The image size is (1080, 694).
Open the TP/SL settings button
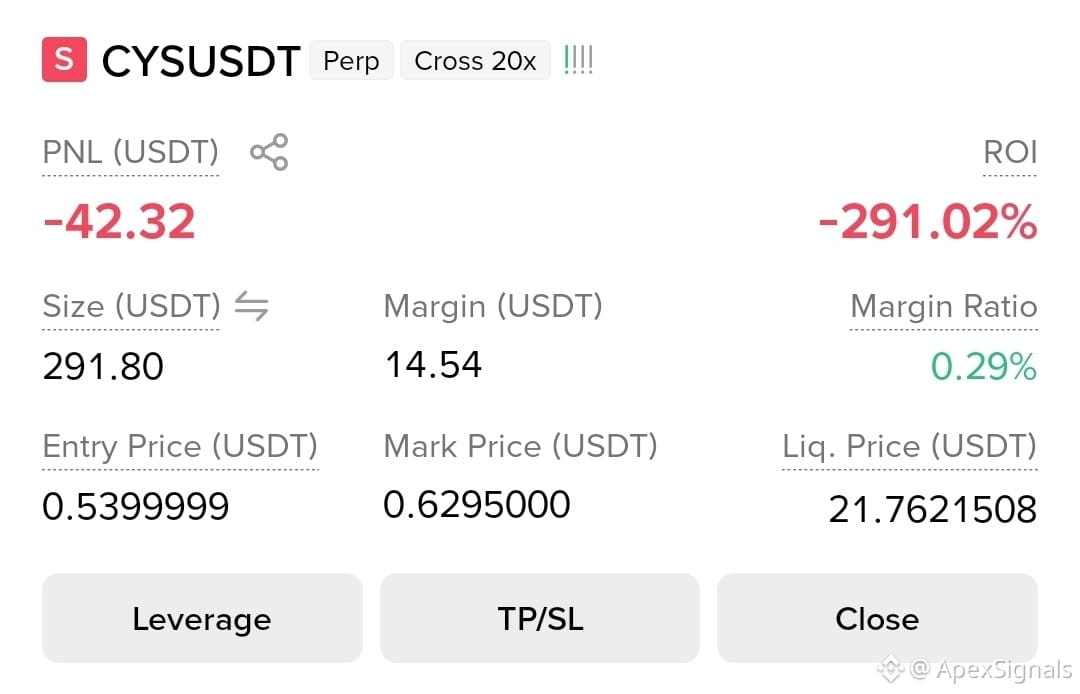click(x=540, y=618)
